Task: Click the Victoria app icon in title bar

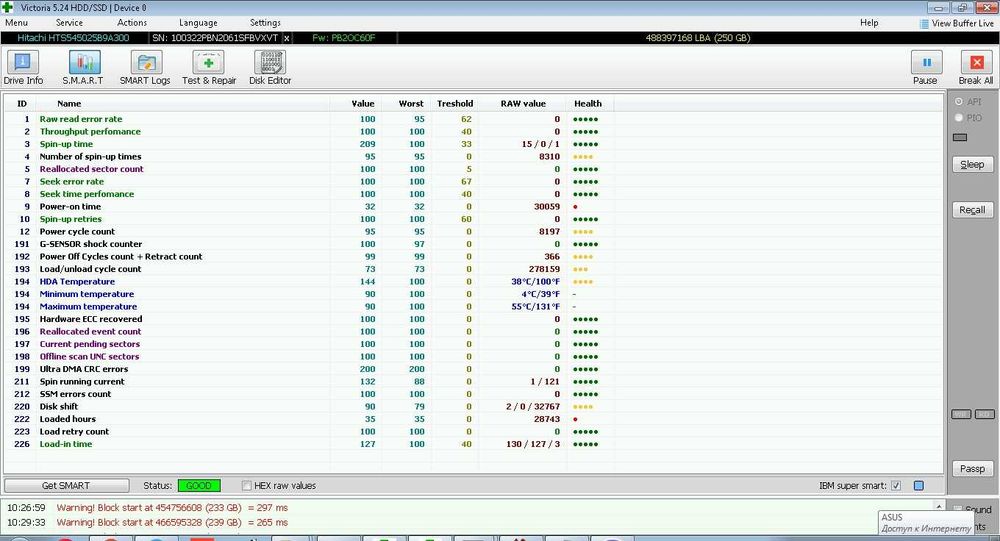Action: point(7,8)
